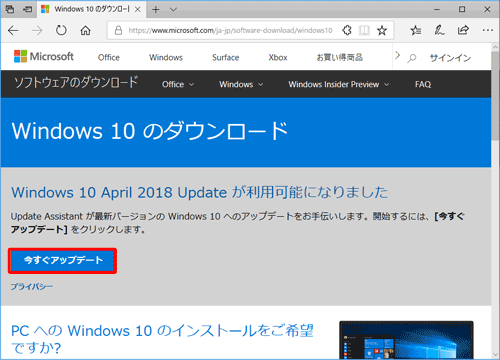Show tab previews chevron
Image resolution: width=500 pixels, height=360 pixels.
[x=173, y=10]
